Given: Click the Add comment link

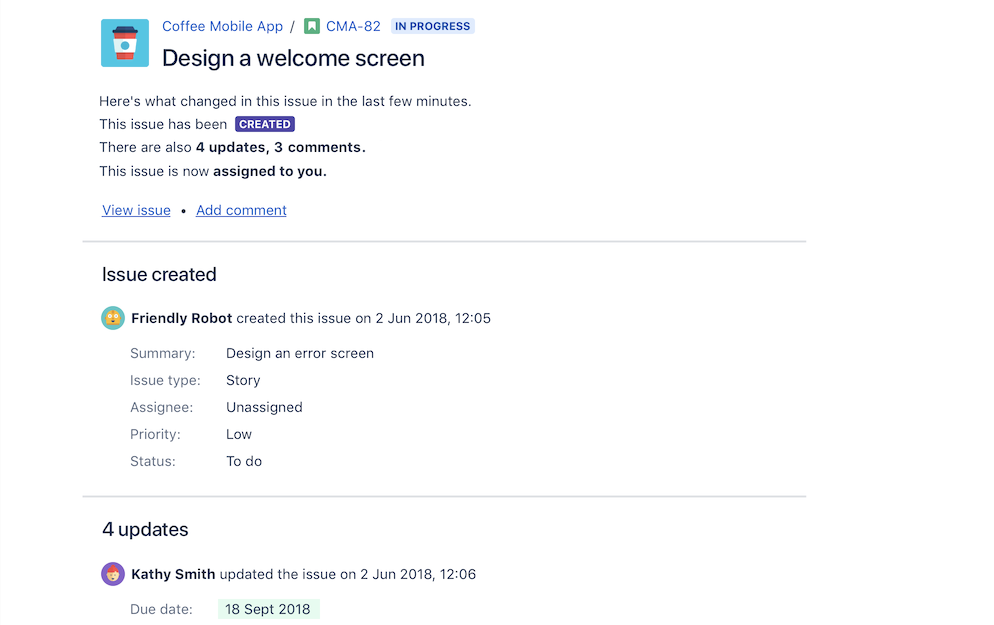Looking at the screenshot, I should click(241, 210).
